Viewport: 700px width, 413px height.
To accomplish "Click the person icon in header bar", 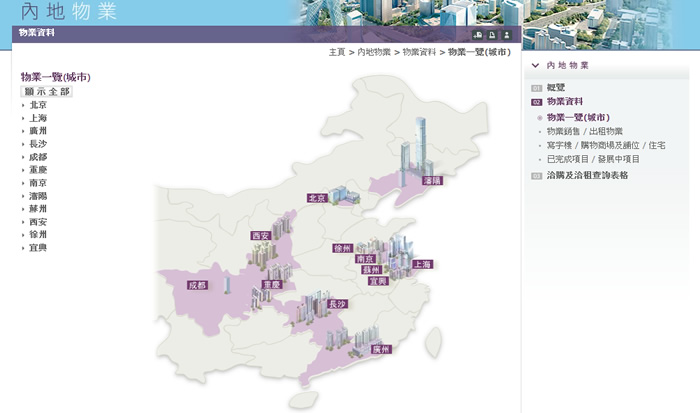I will (505, 34).
